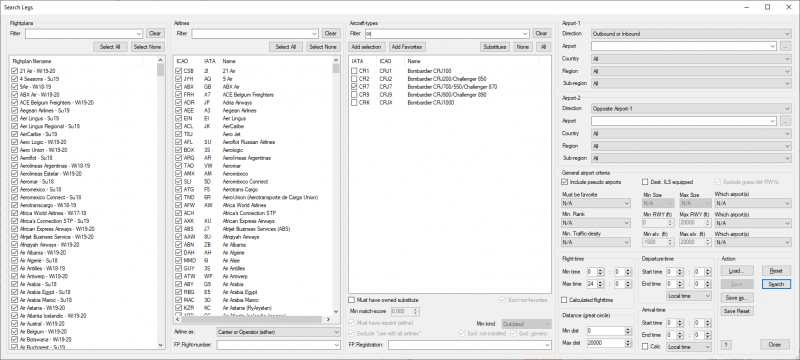
Task: Click the Airport-1 browse ellipsis button
Action: 786,46
